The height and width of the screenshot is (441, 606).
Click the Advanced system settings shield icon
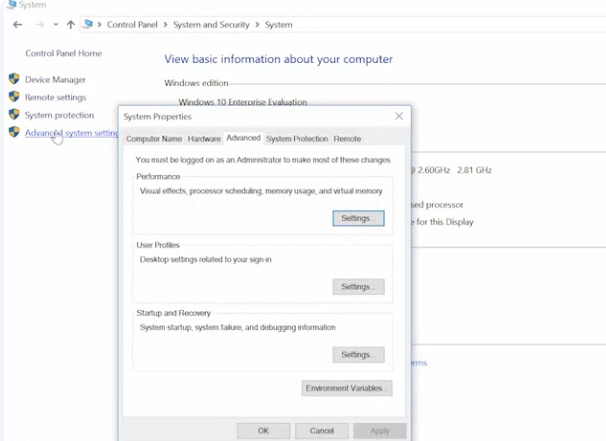tap(14, 132)
